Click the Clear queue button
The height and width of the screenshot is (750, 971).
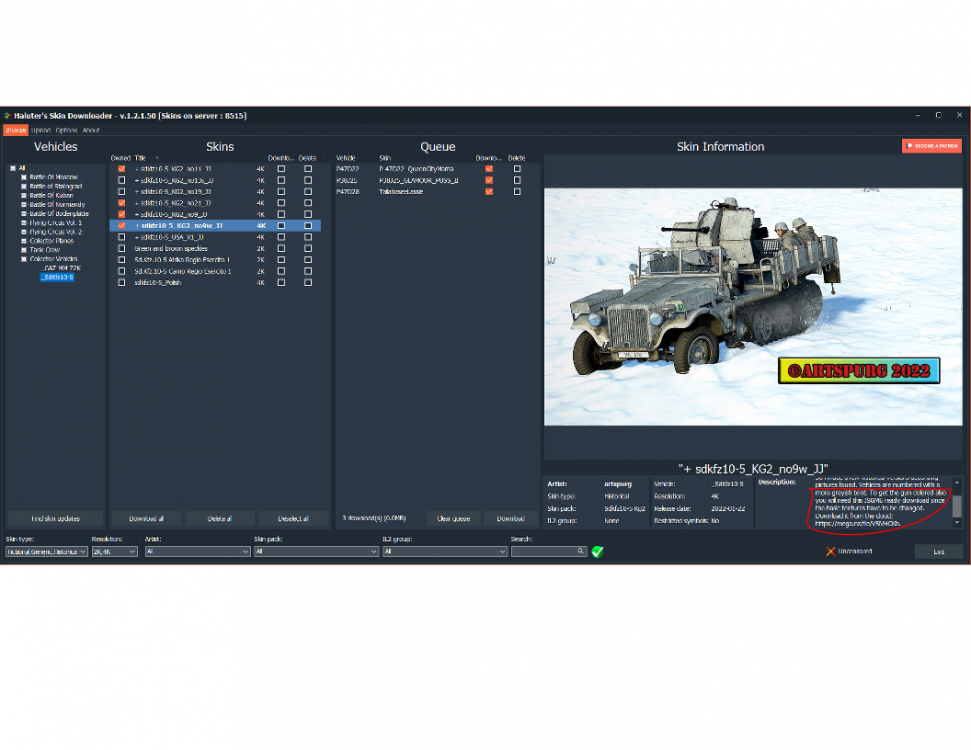click(x=453, y=518)
